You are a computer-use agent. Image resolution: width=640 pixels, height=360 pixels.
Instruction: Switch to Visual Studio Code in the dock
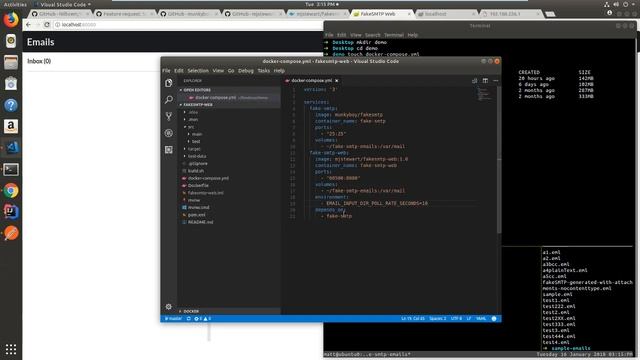click(11, 147)
